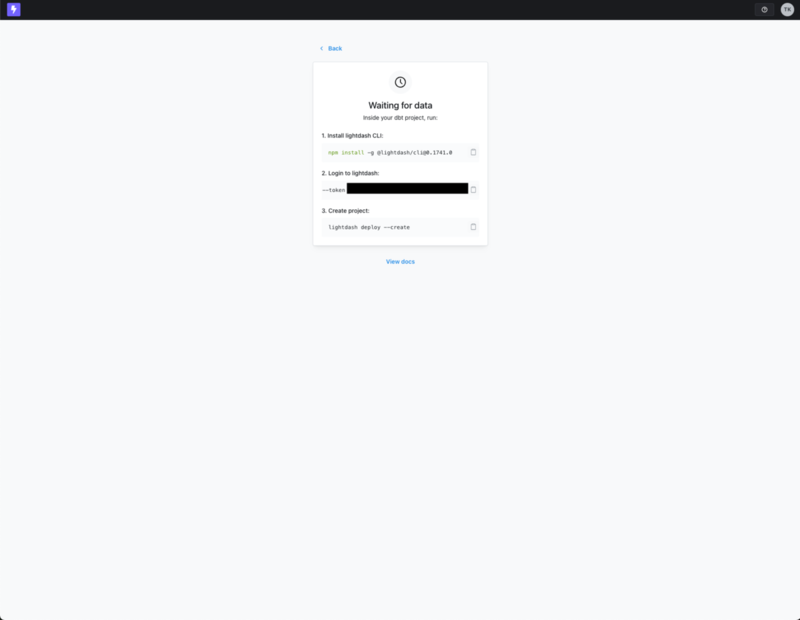The width and height of the screenshot is (800, 620).
Task: Click the redacted black token block
Action: pyautogui.click(x=407, y=188)
